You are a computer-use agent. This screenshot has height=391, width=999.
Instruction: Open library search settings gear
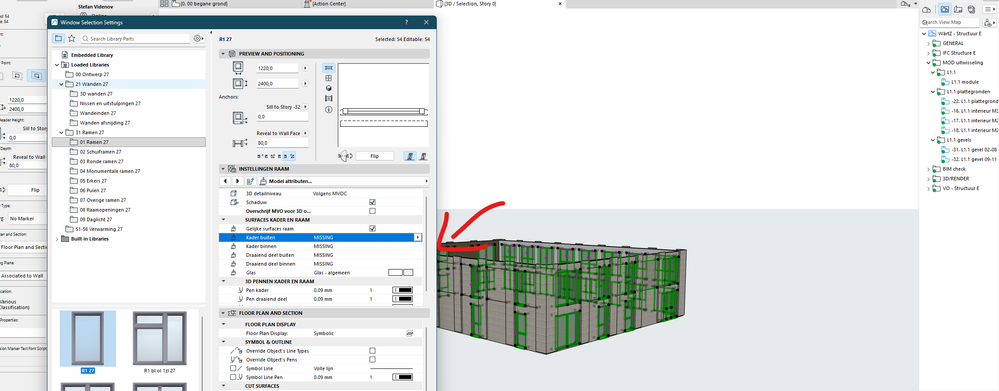198,39
